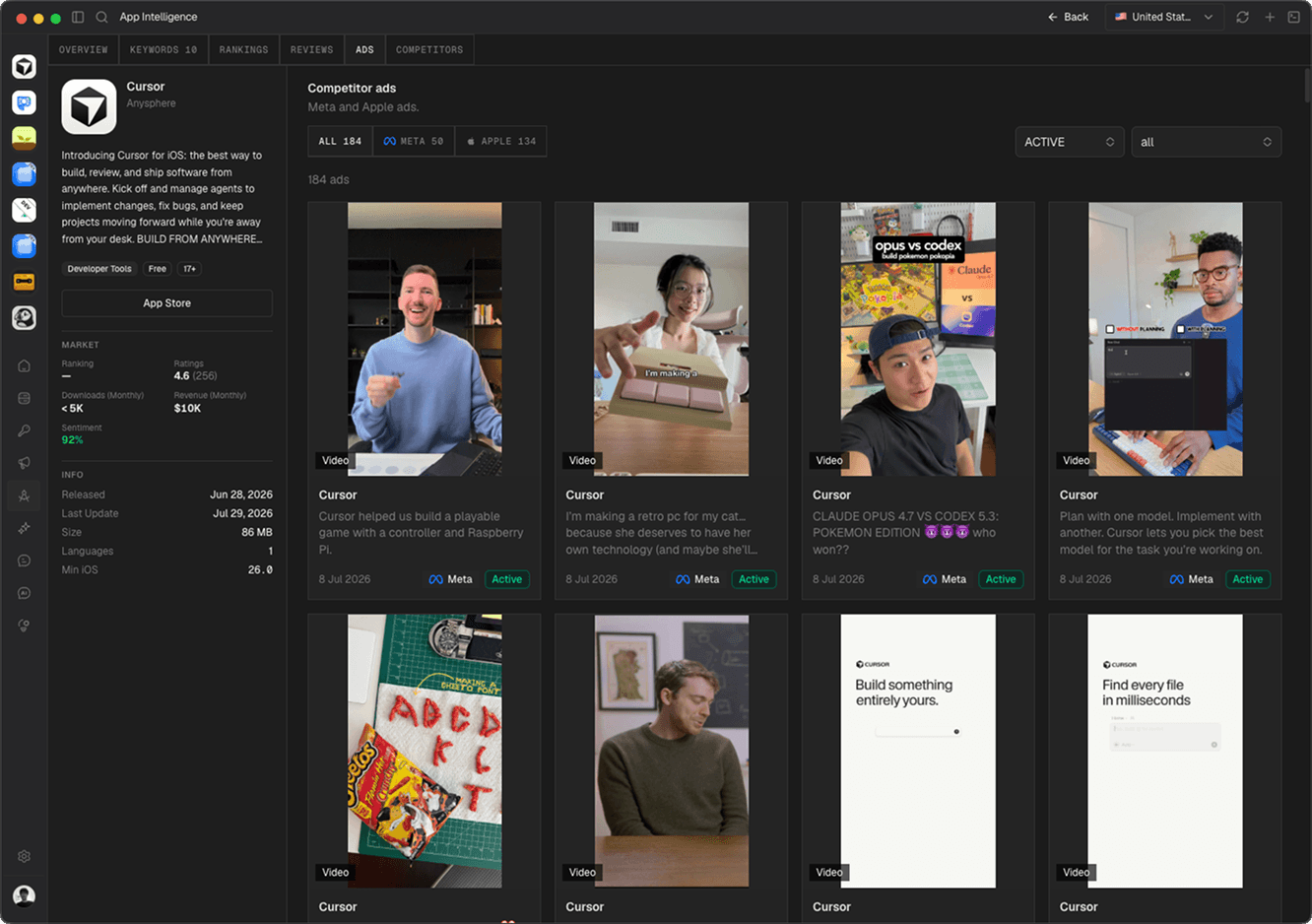Open the user profile avatar

[24, 895]
